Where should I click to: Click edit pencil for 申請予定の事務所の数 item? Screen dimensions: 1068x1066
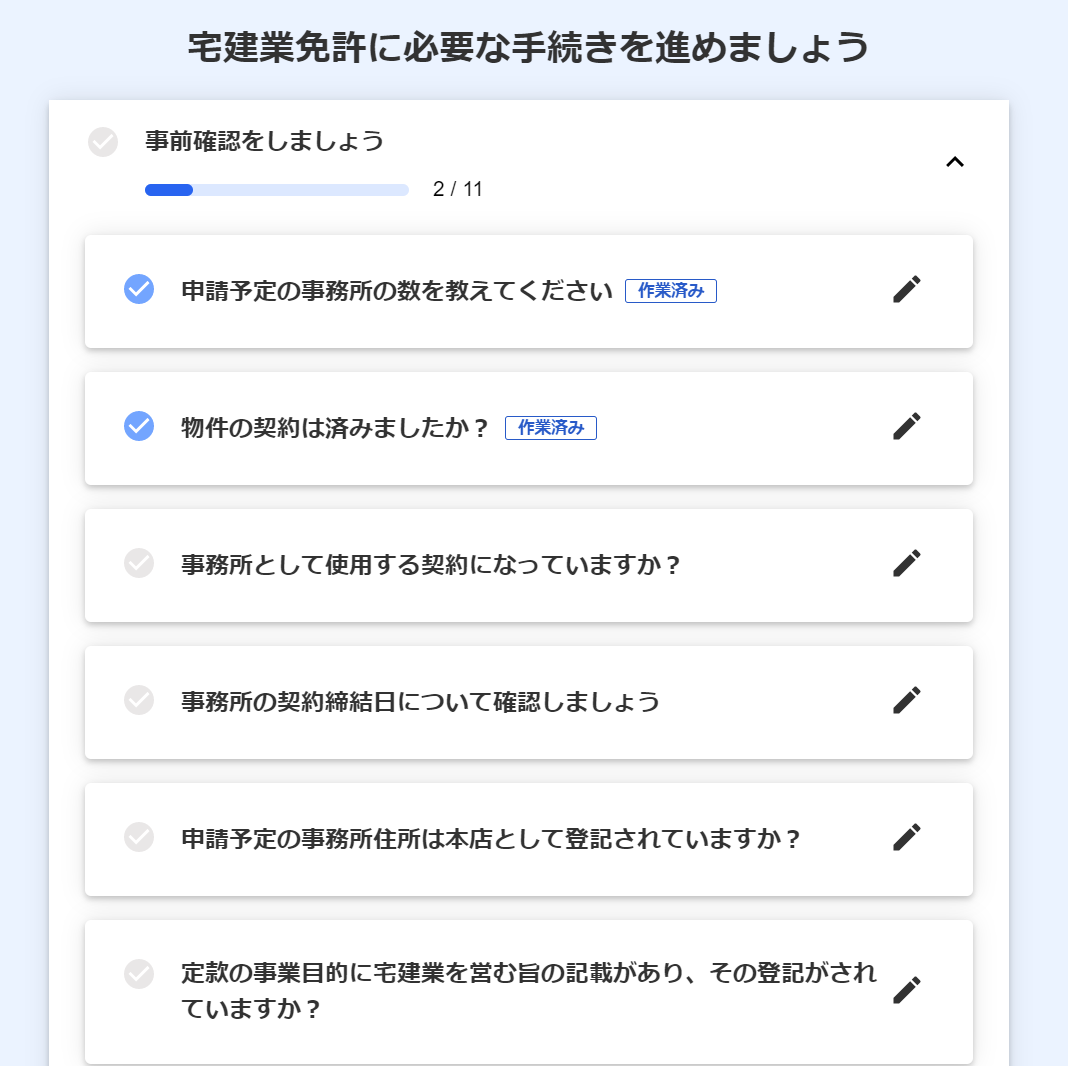906,290
